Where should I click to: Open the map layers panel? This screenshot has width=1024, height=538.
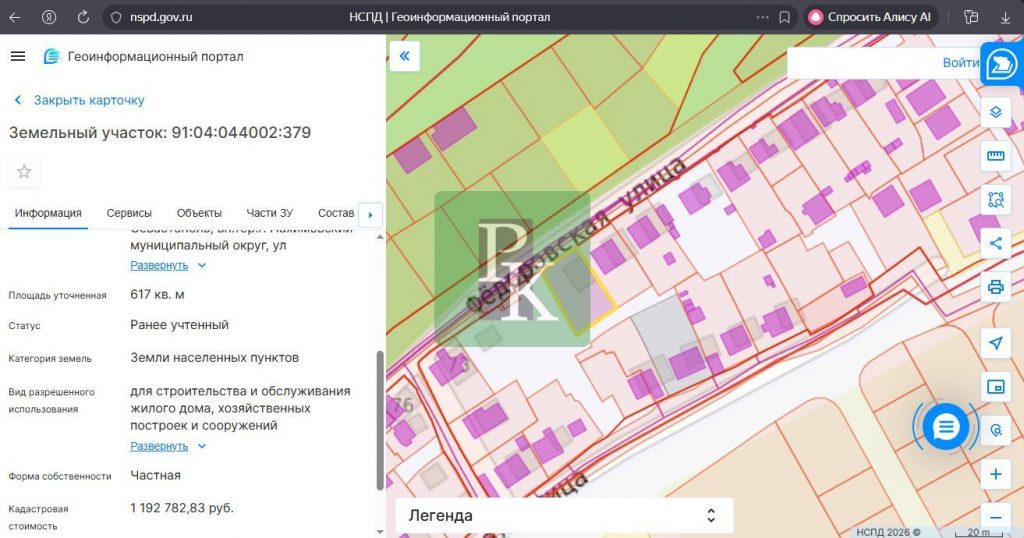[x=995, y=111]
